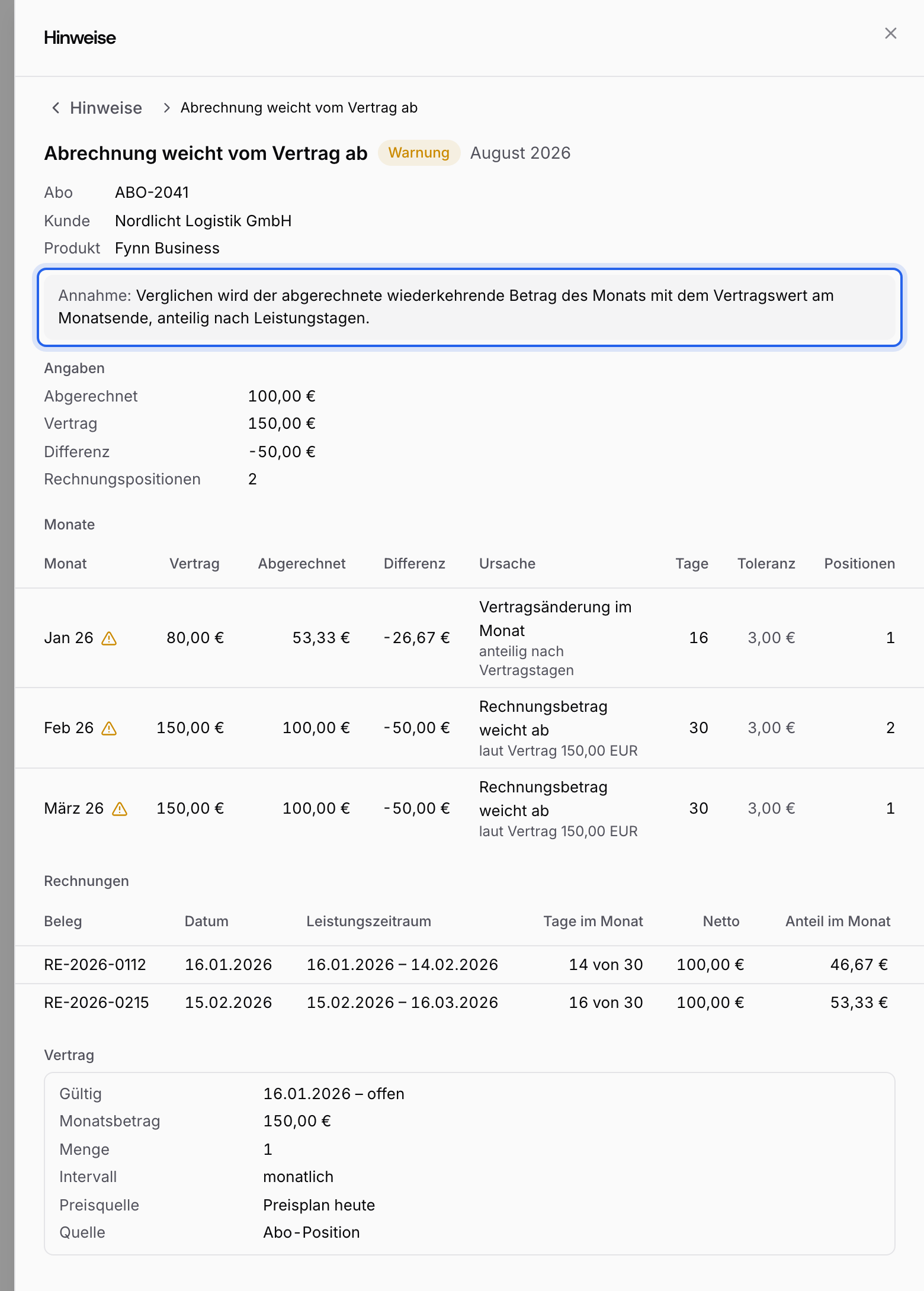Click invoice date '15.02.2026' in Datum column
Image resolution: width=924 pixels, height=1291 pixels.
pos(229,1003)
